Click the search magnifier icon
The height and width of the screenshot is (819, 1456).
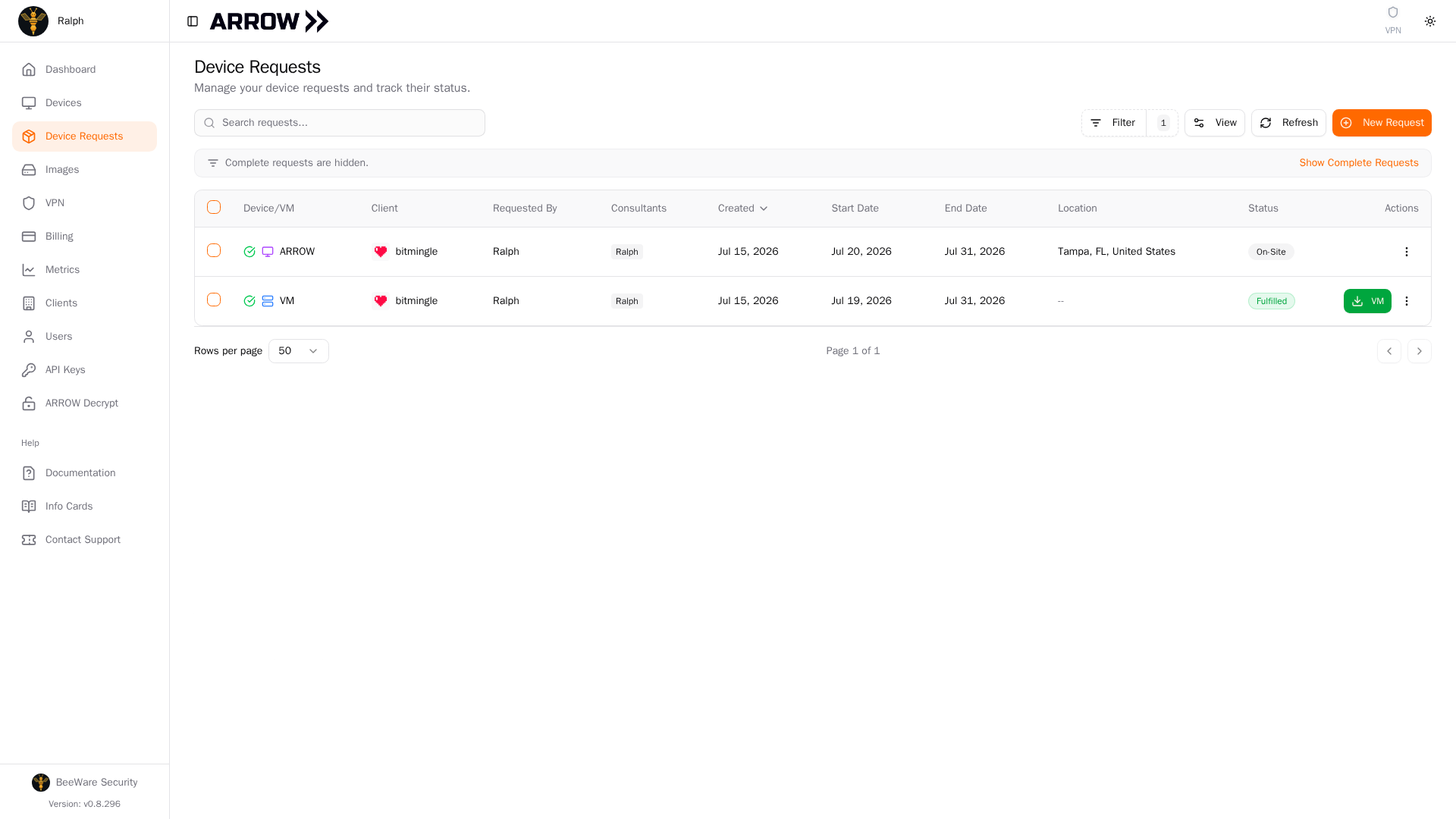coord(210,123)
